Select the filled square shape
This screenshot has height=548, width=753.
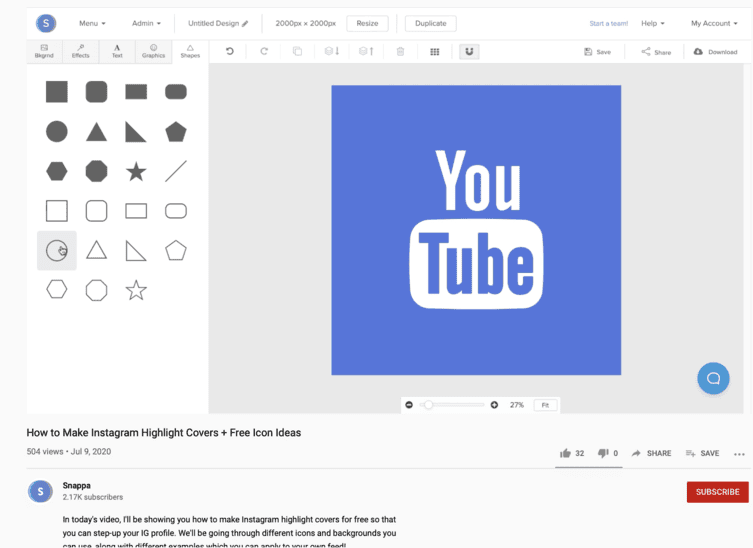pos(57,92)
